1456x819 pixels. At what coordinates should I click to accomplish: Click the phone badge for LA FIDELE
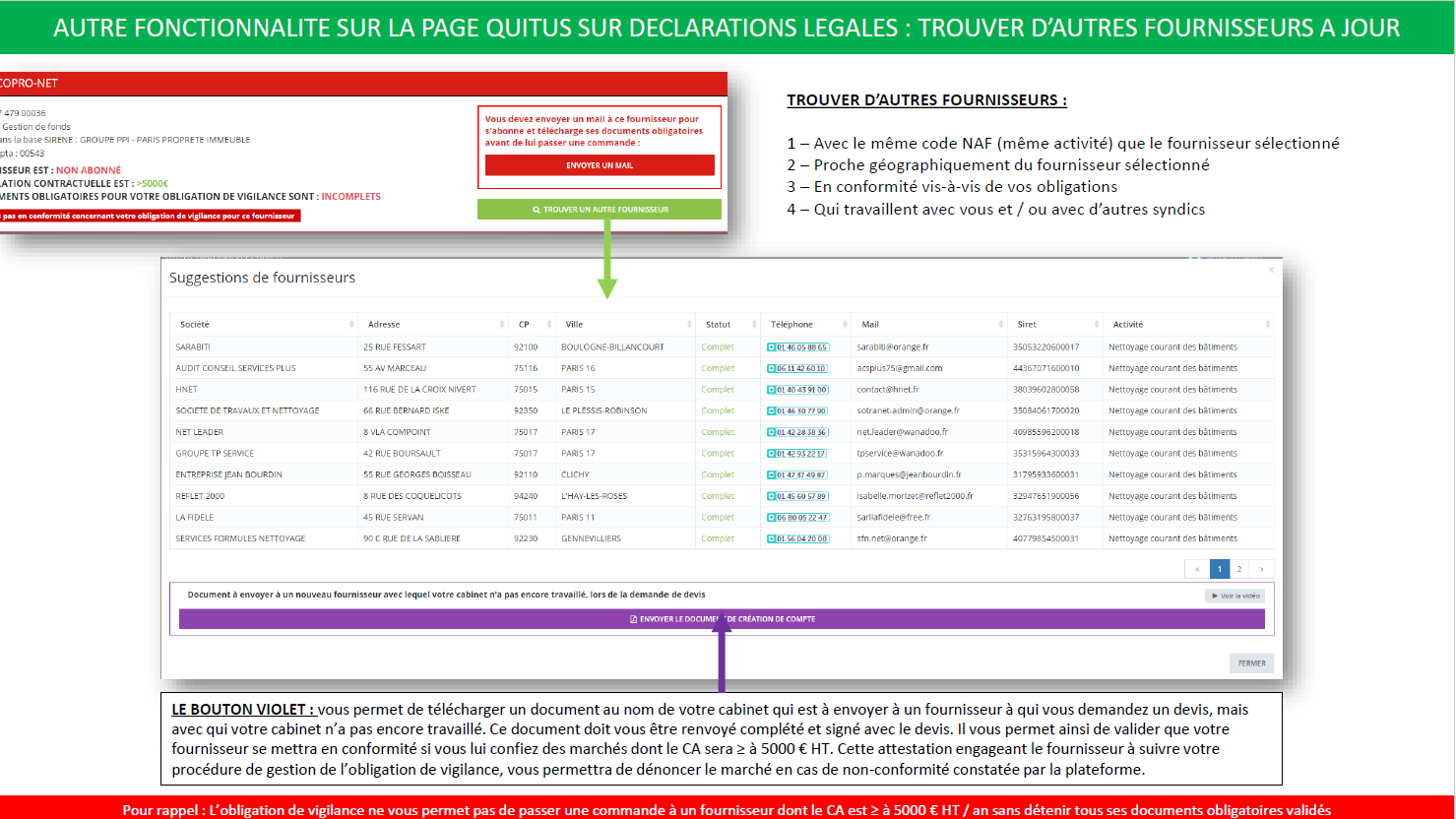pos(797,518)
